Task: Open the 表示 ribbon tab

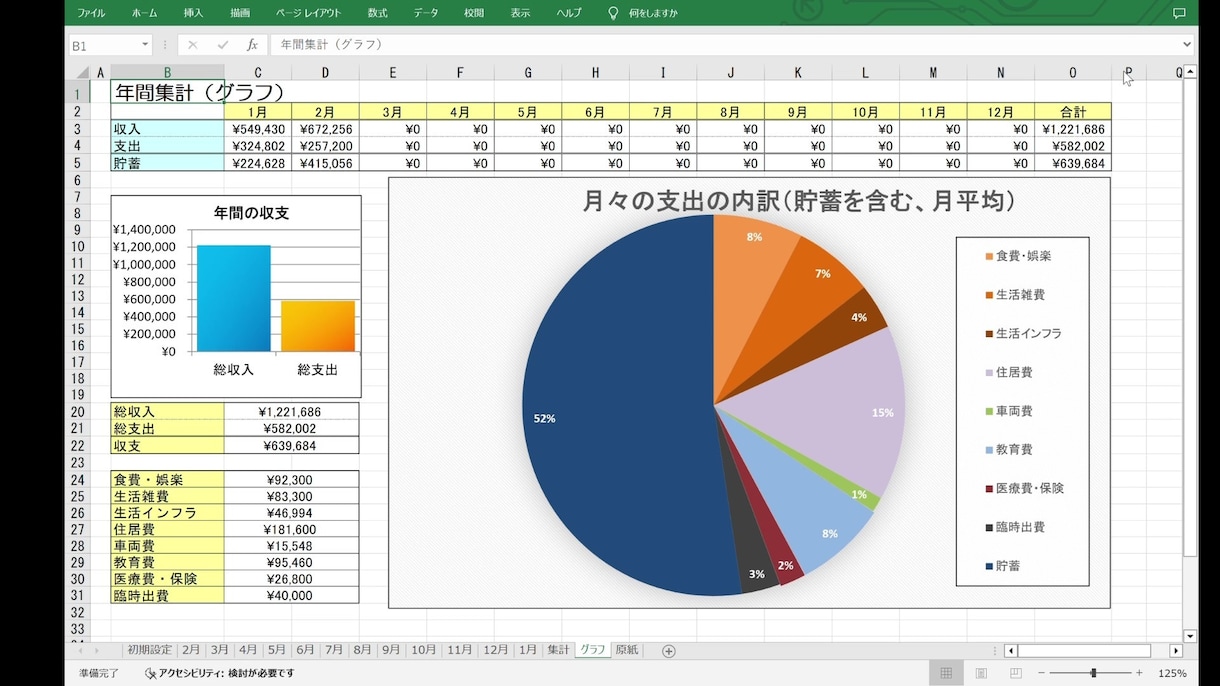Action: click(520, 13)
